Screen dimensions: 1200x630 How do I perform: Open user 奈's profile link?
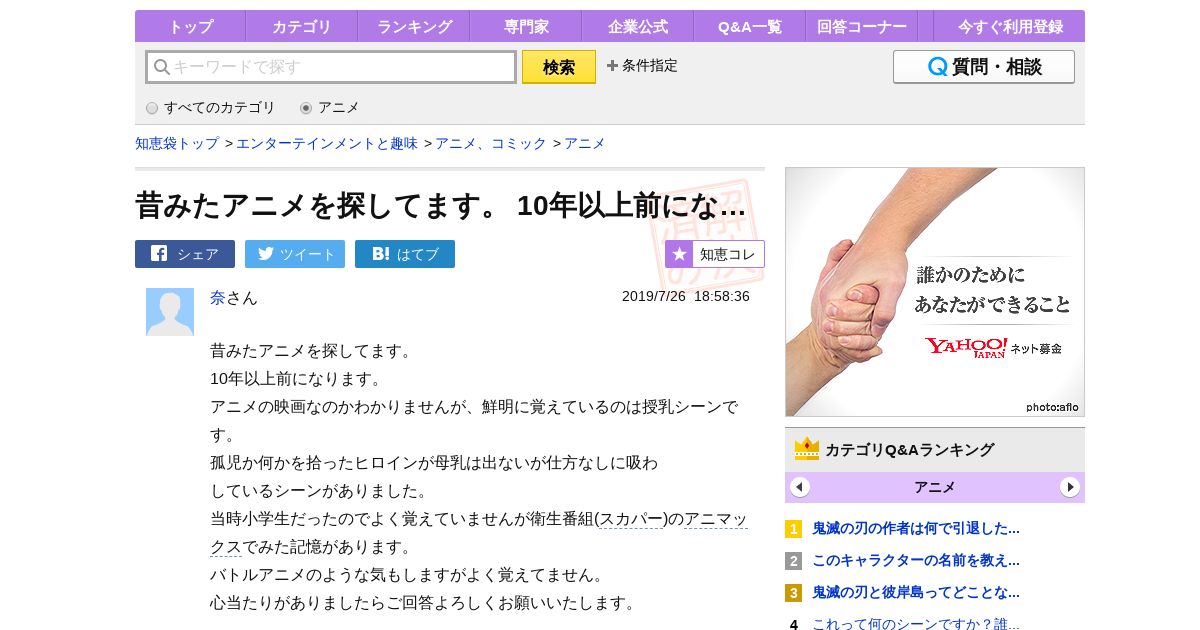pos(218,297)
